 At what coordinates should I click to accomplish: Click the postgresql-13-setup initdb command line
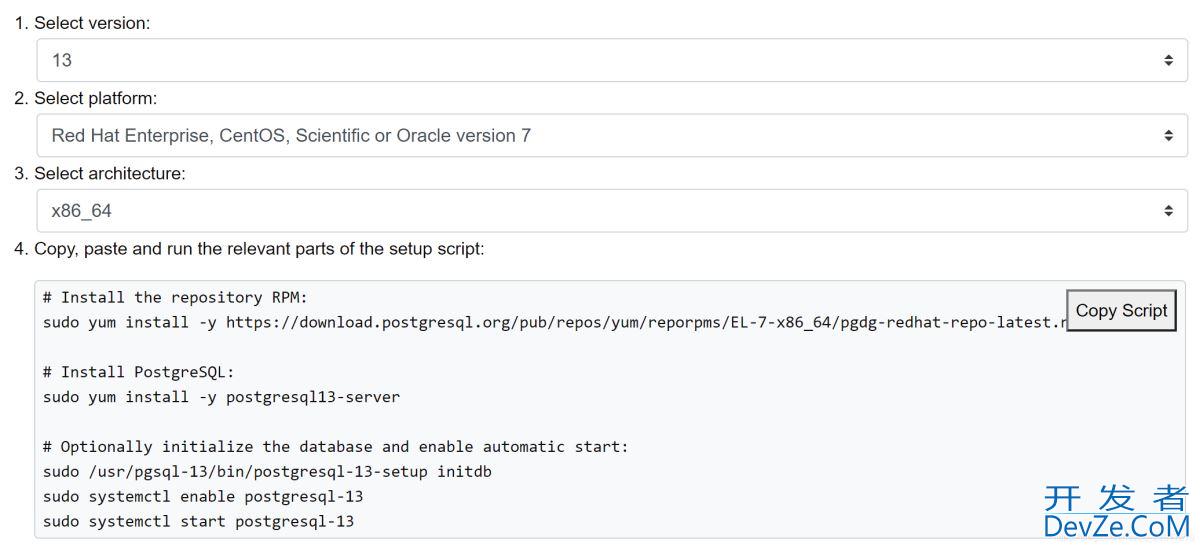267,471
